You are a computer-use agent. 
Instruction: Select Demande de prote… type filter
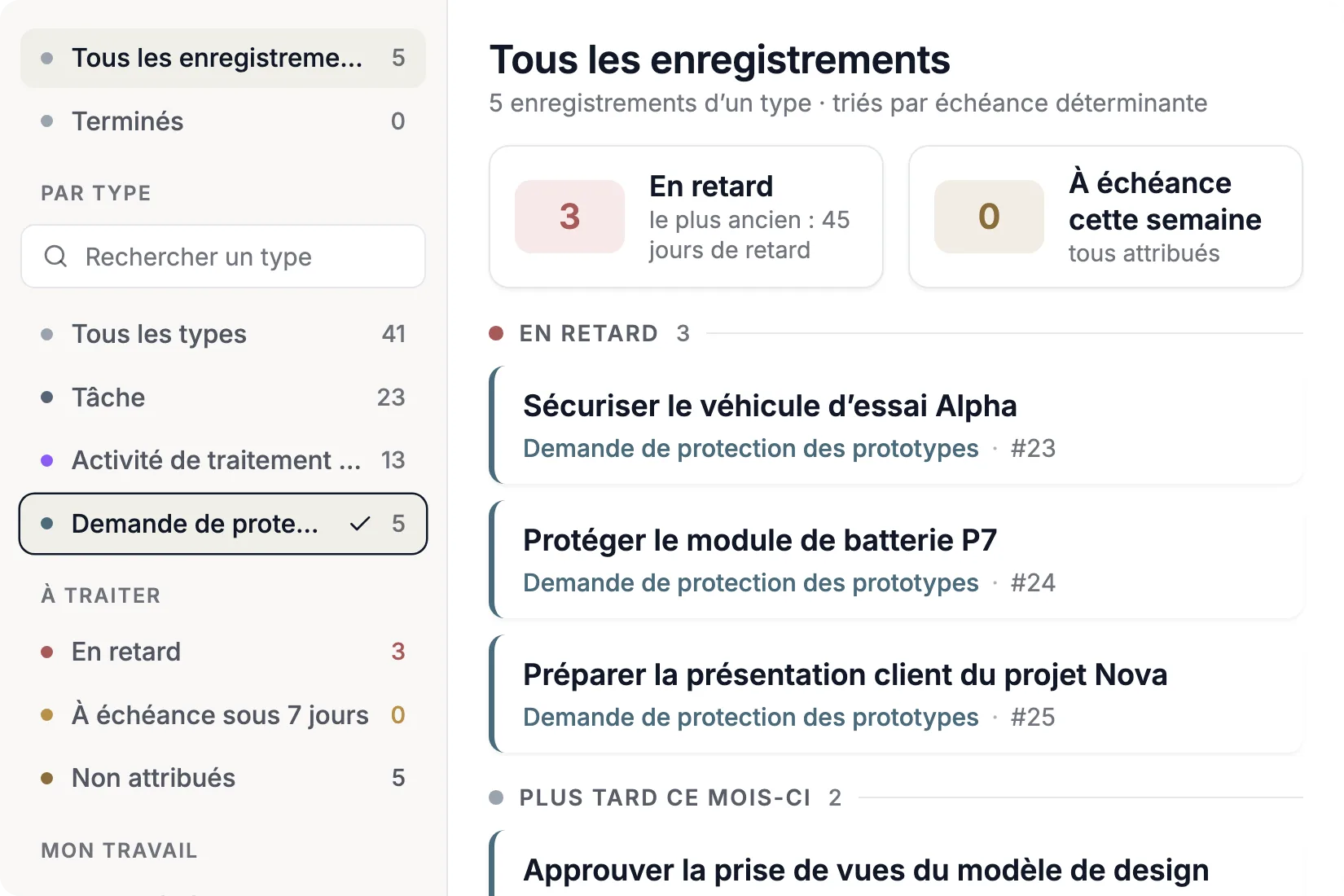(x=223, y=524)
